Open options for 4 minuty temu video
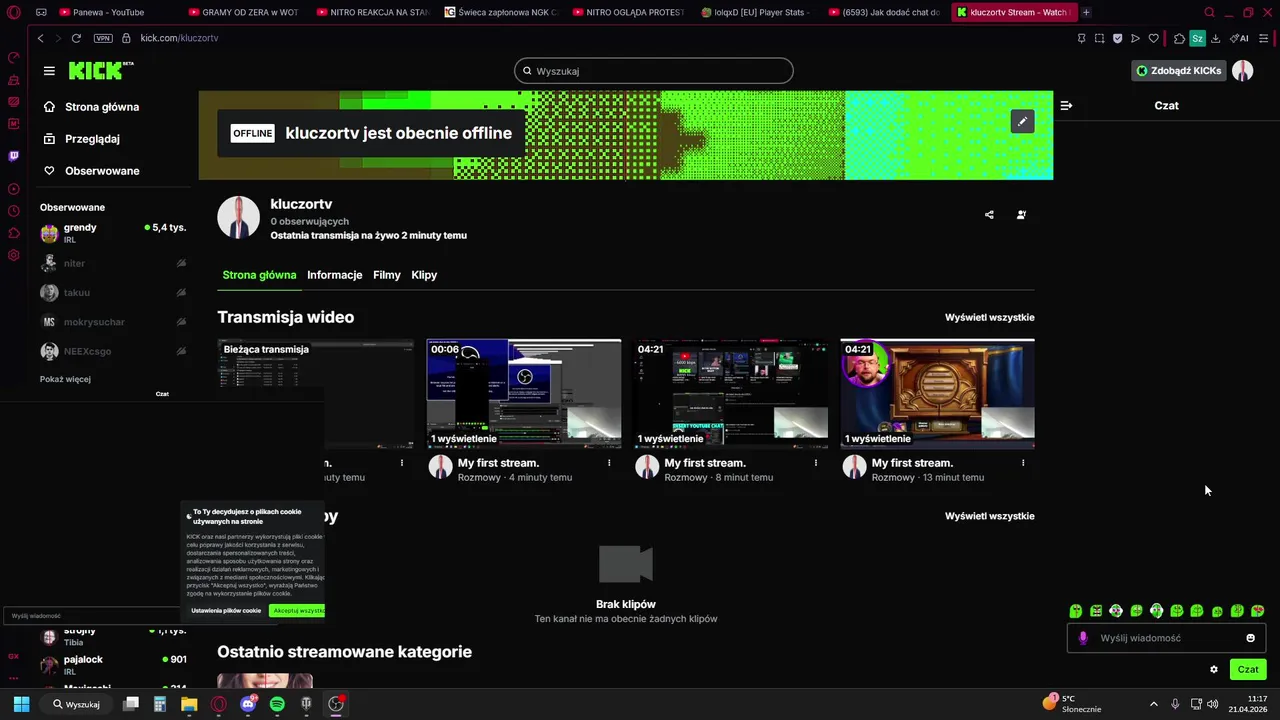 (x=609, y=463)
